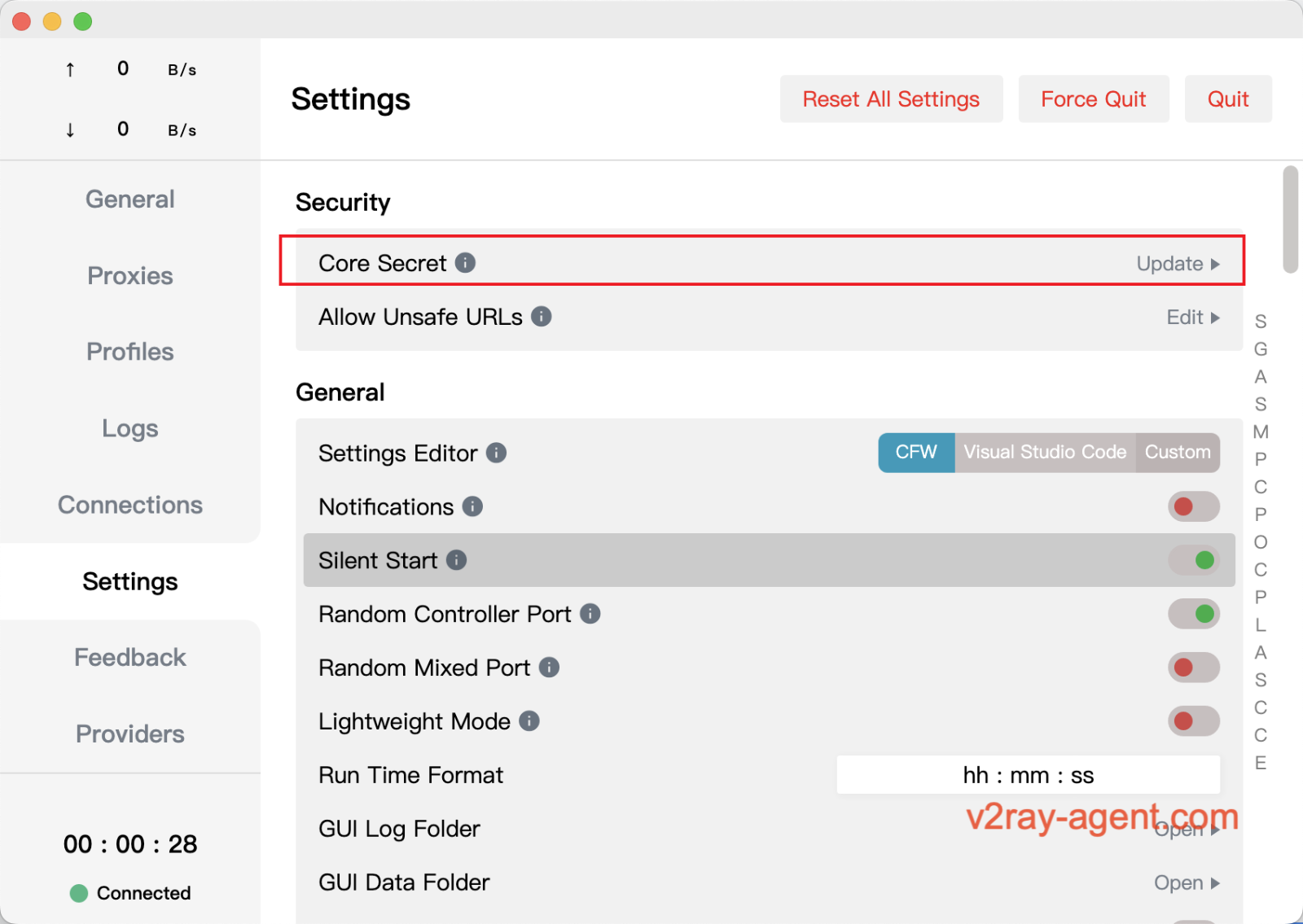
Task: Click the Silent Start info icon
Action: point(457,560)
